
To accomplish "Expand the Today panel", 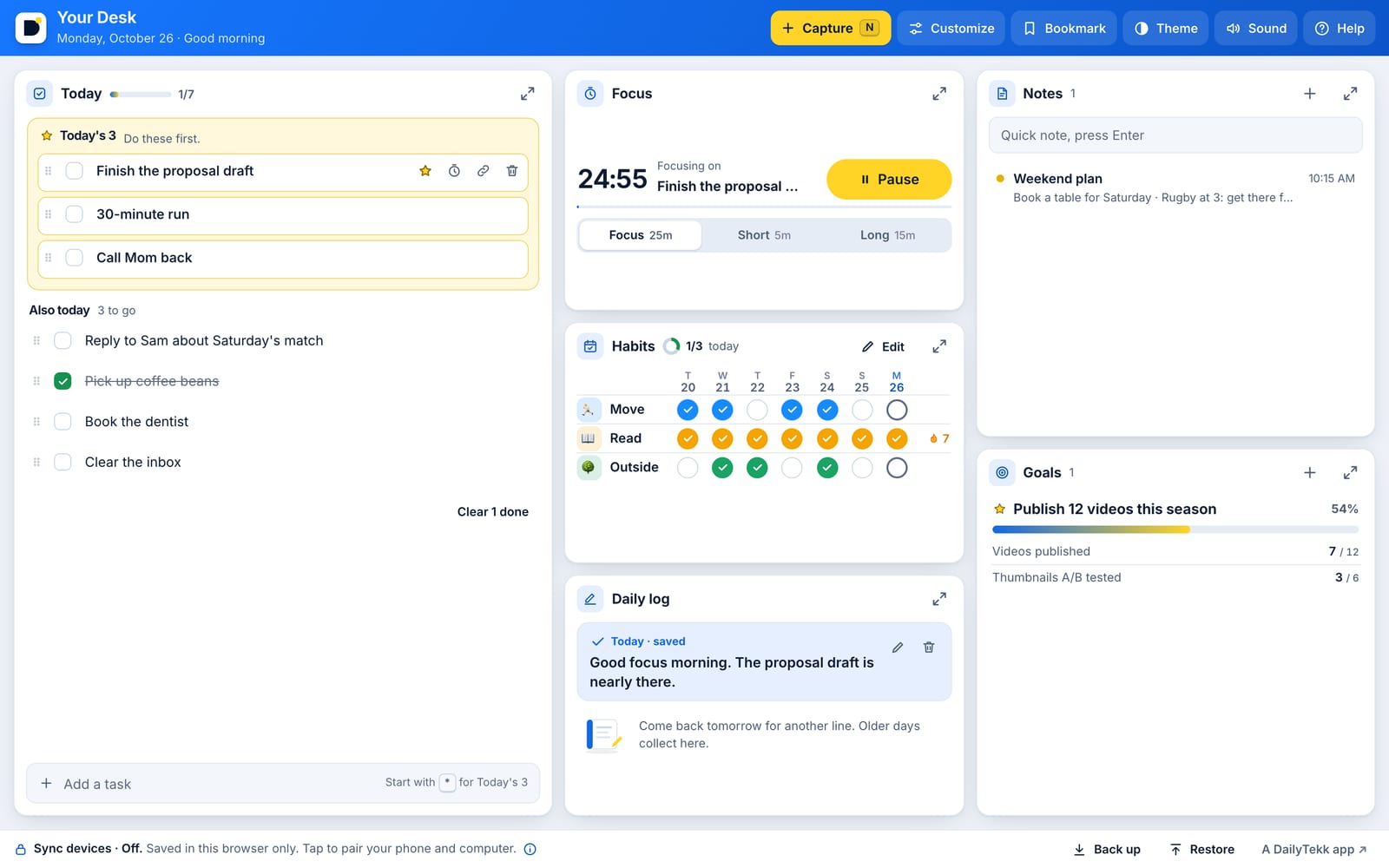I will click(x=527, y=94).
